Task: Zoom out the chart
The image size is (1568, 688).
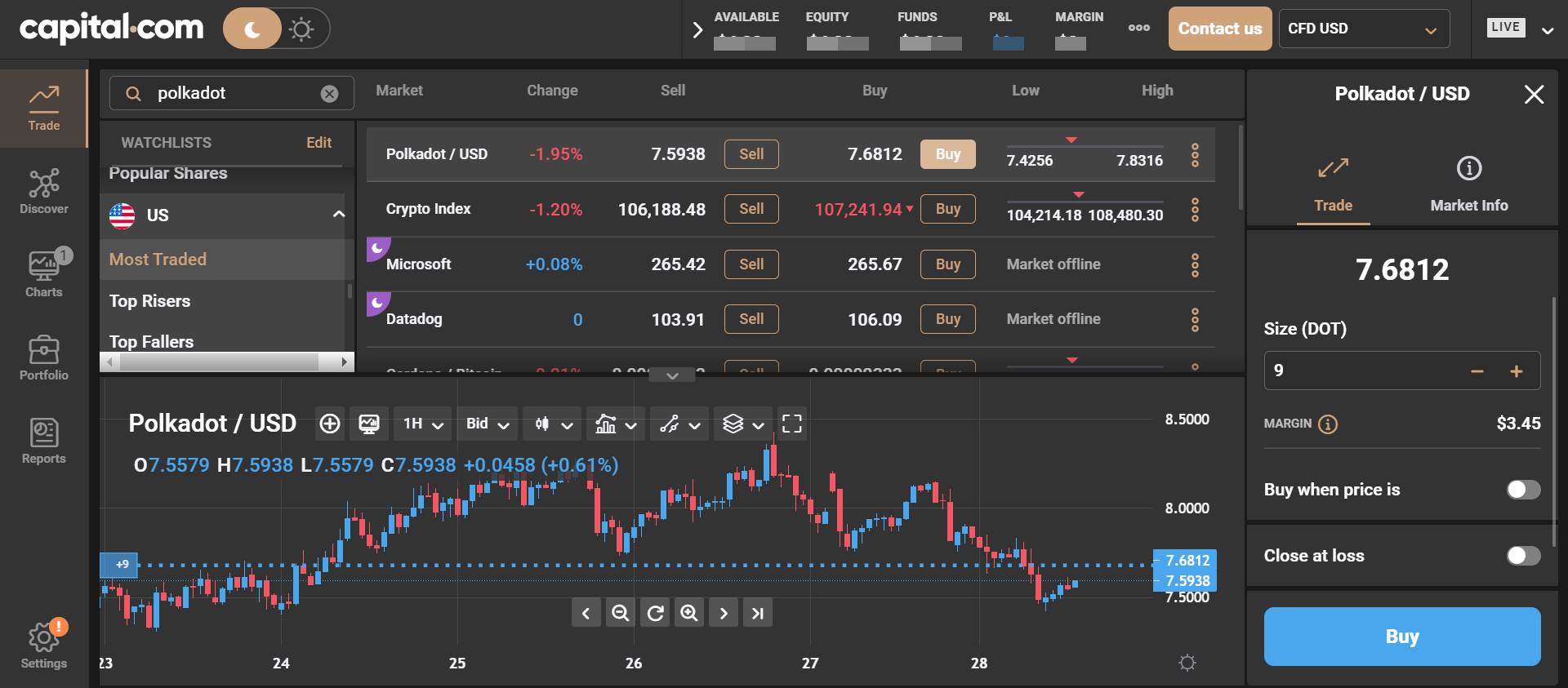Action: click(621, 613)
